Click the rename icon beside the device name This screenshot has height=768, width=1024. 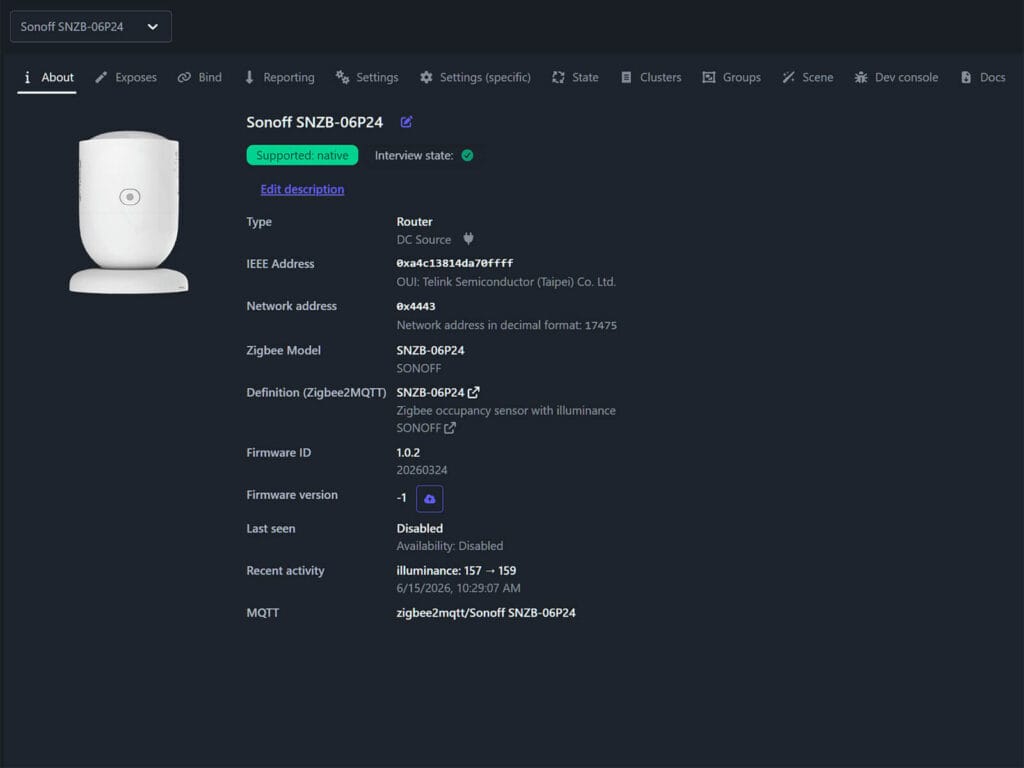[x=406, y=122]
